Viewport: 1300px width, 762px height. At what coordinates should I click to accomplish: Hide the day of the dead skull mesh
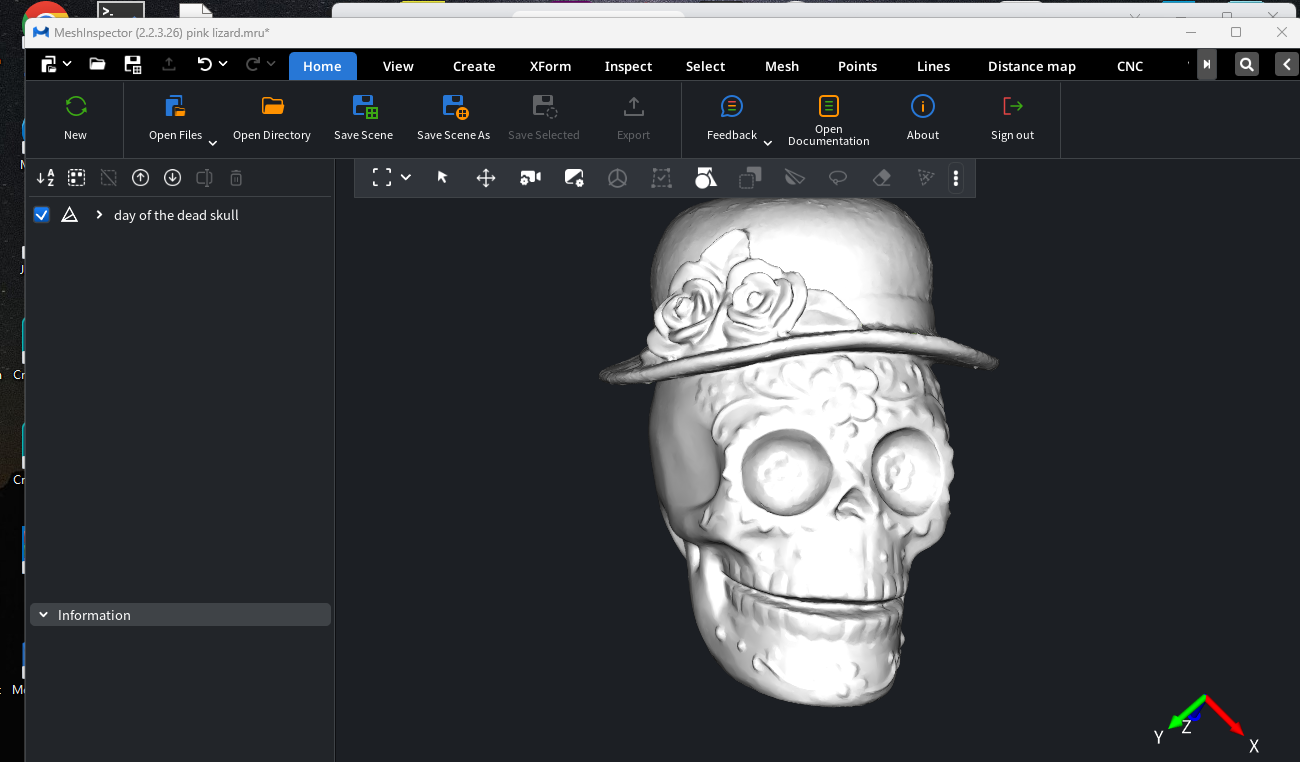pos(41,214)
